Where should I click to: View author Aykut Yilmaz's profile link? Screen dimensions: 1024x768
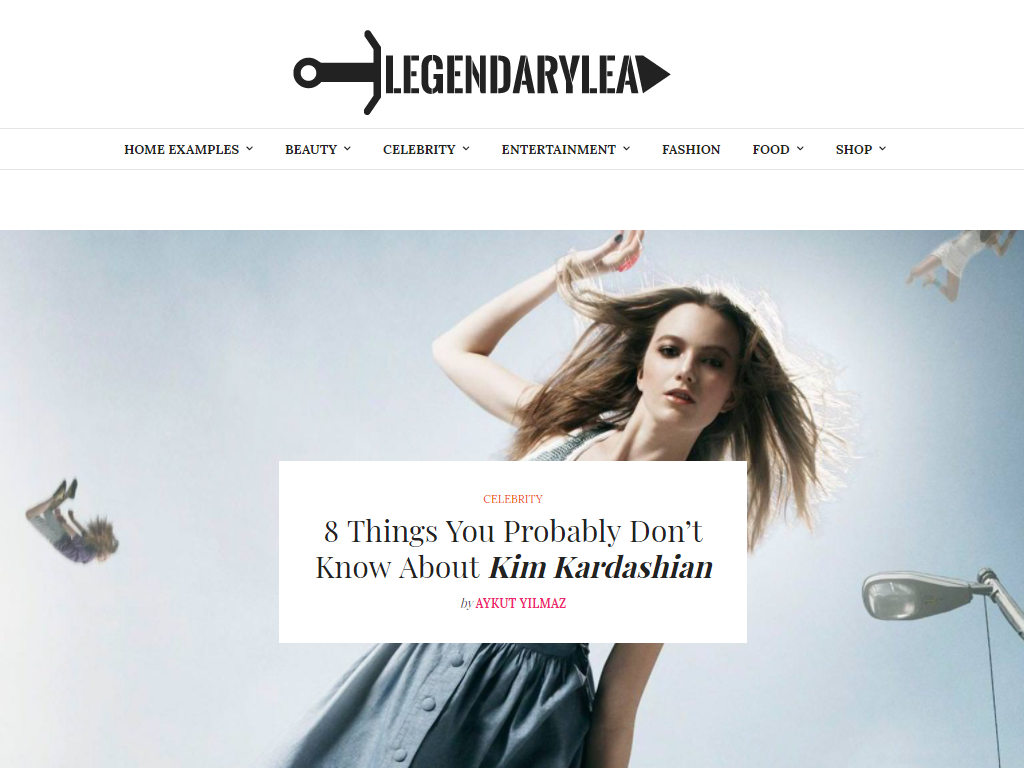coord(520,603)
